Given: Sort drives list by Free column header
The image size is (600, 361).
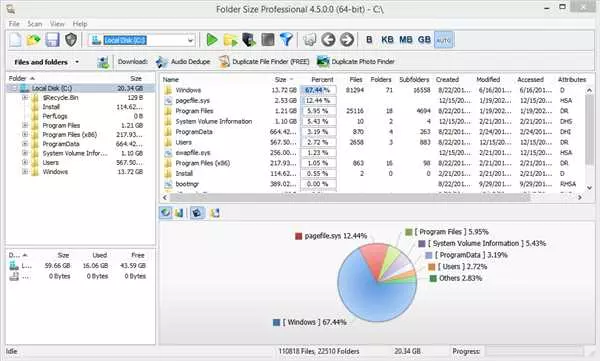Looking at the screenshot, I should 137,255.
